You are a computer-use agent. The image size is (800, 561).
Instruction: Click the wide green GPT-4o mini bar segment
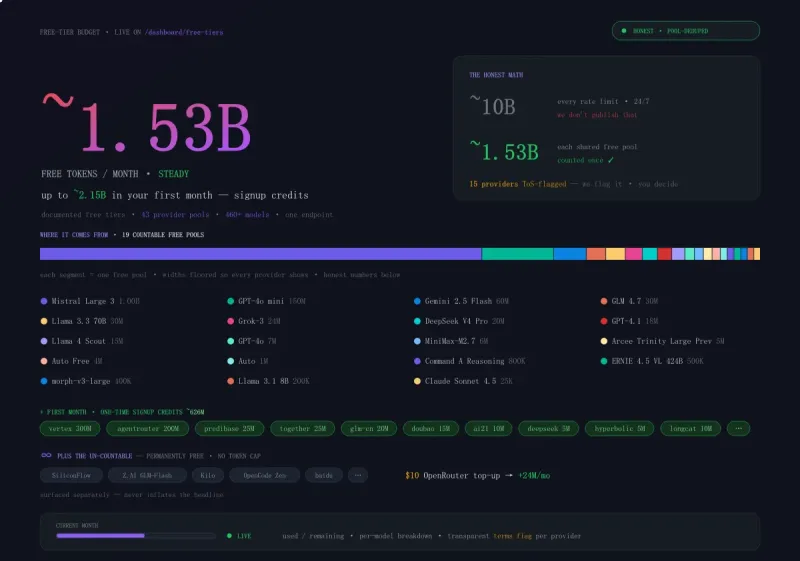(x=517, y=253)
